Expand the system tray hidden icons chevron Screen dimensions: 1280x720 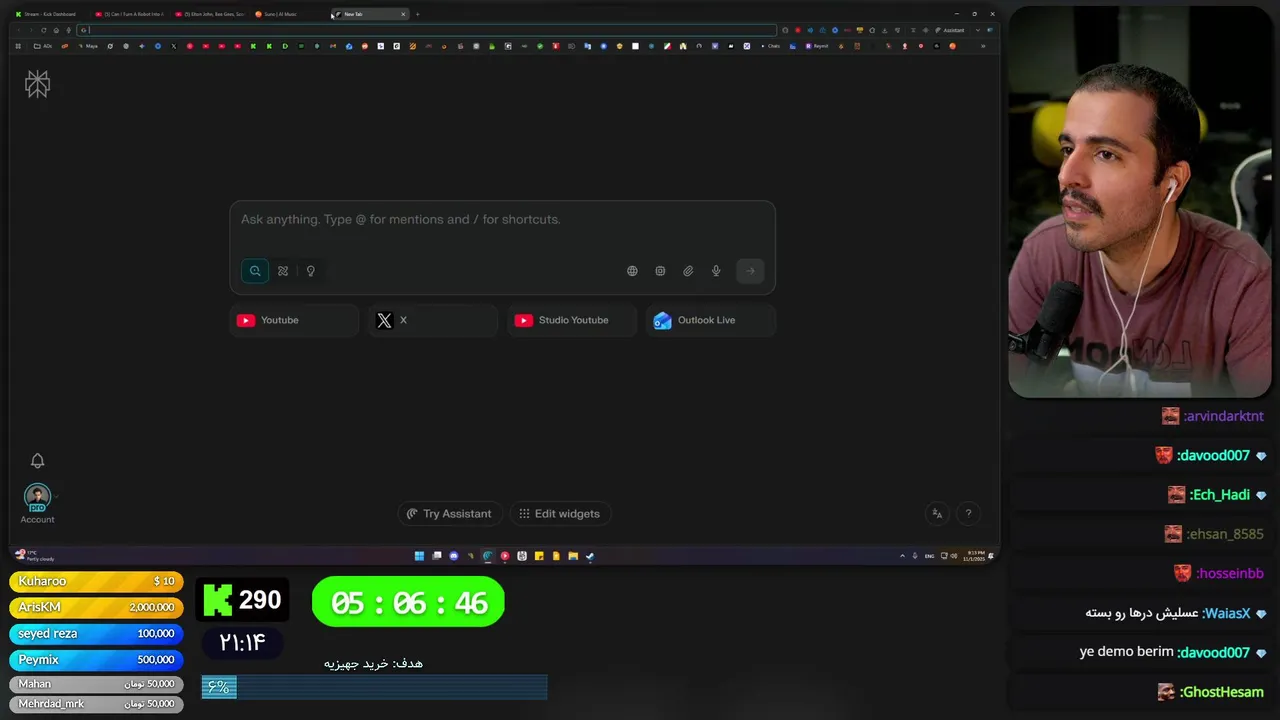(x=902, y=556)
